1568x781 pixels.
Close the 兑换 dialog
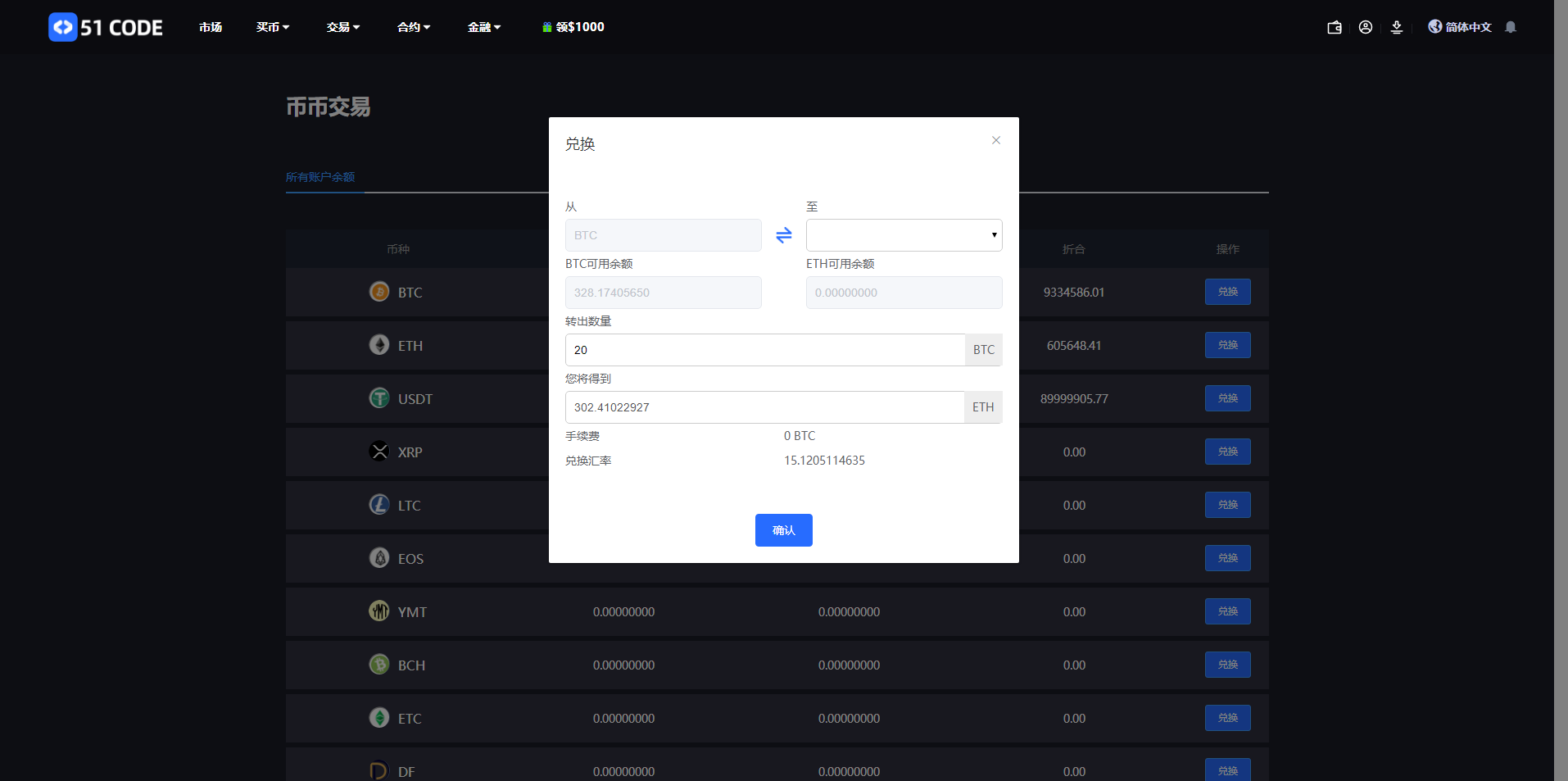click(x=996, y=140)
